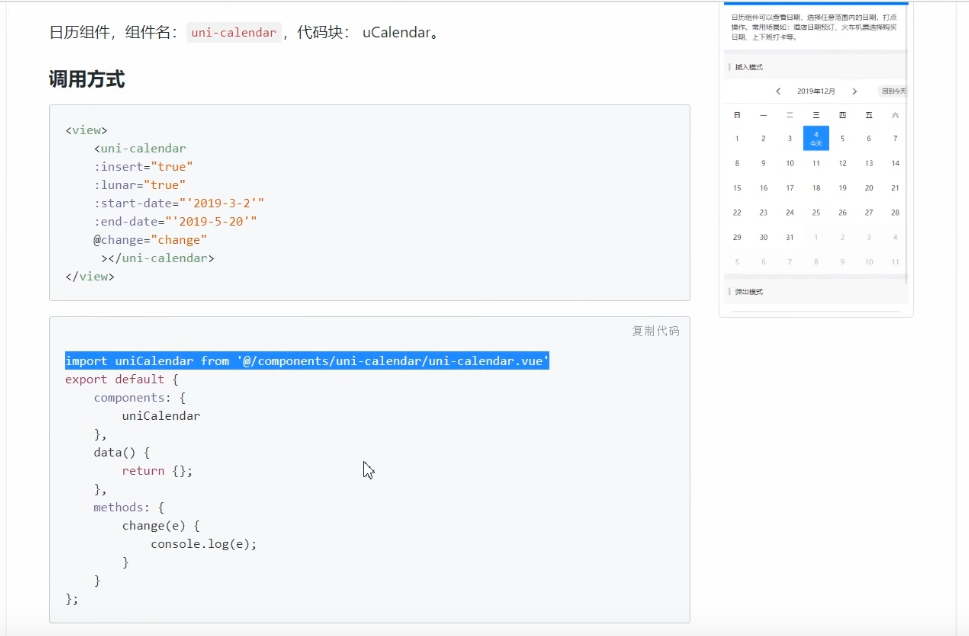Go to next month in calendar preview
969x636 pixels.
click(x=855, y=91)
